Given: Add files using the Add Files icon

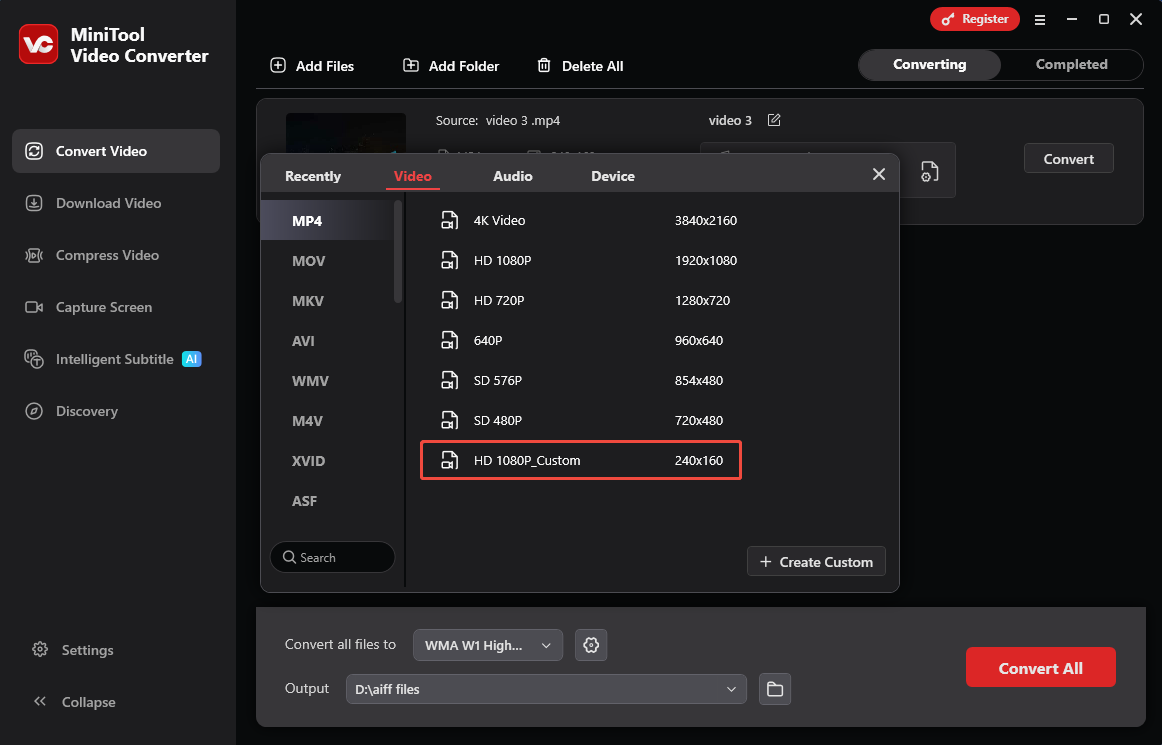Looking at the screenshot, I should [278, 66].
